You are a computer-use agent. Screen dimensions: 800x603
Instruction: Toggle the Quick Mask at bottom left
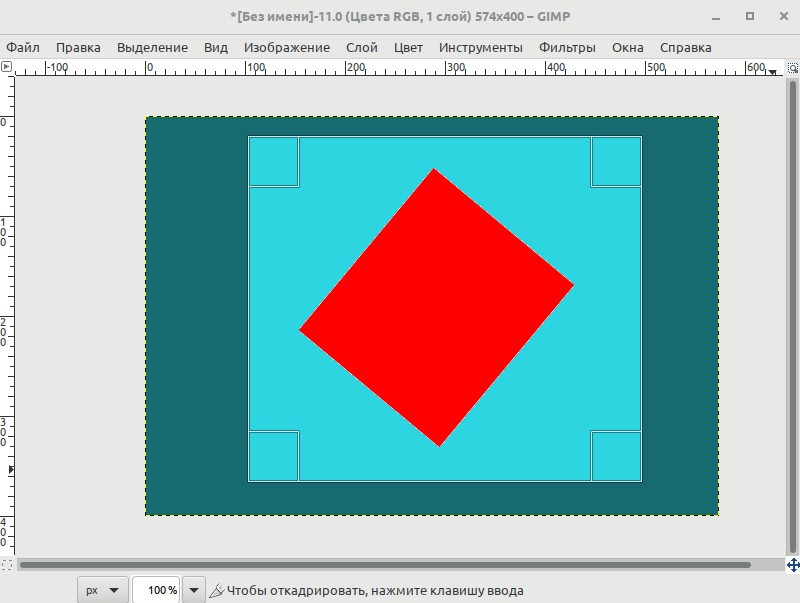[7, 565]
